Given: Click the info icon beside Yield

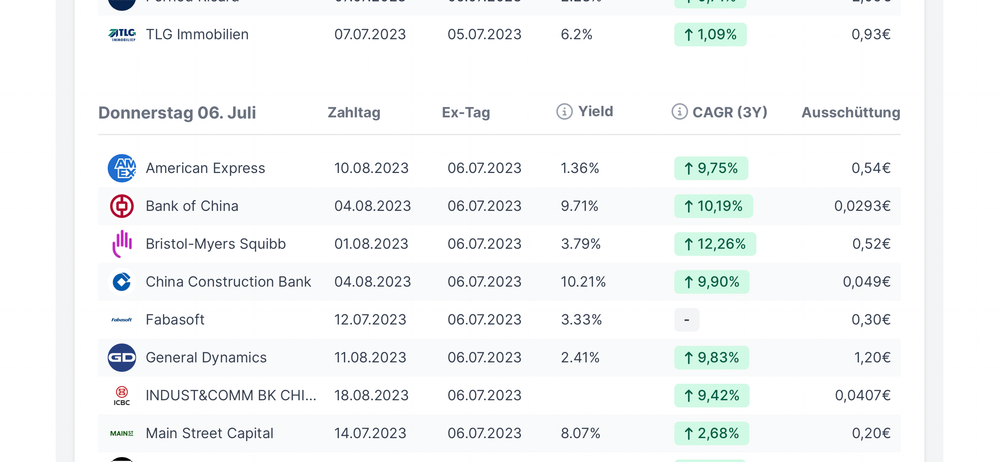Looking at the screenshot, I should 564,111.
